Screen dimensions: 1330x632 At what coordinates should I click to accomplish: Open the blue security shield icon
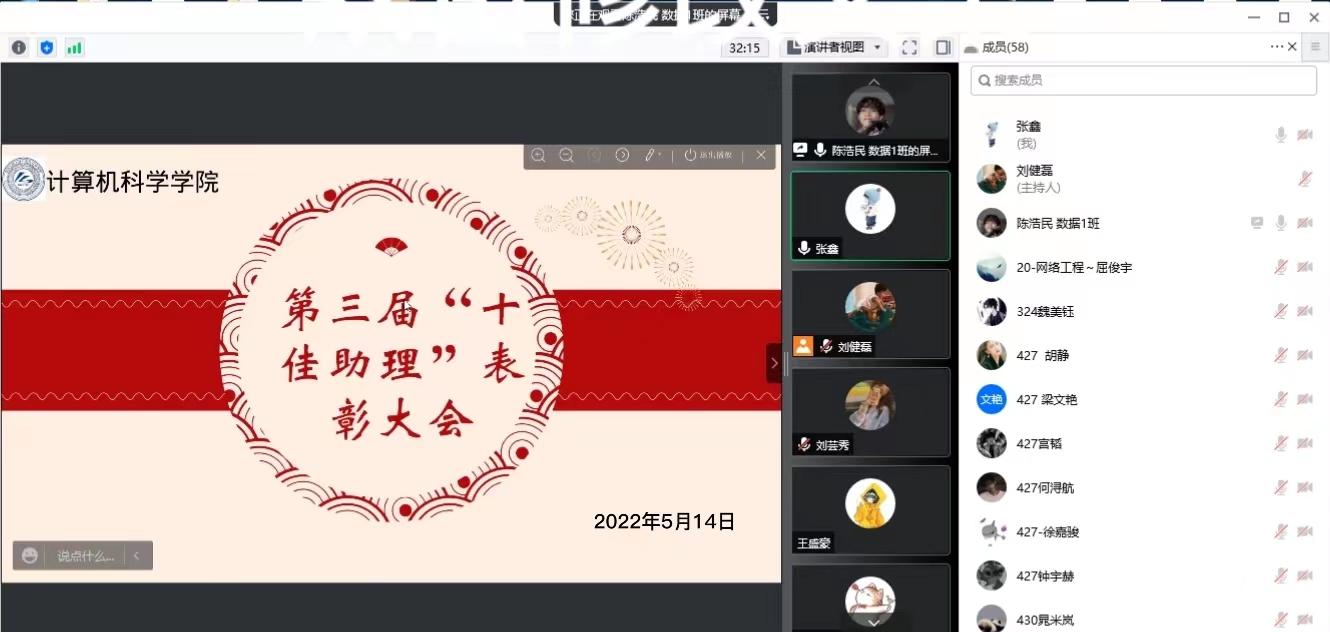pyautogui.click(x=46, y=47)
